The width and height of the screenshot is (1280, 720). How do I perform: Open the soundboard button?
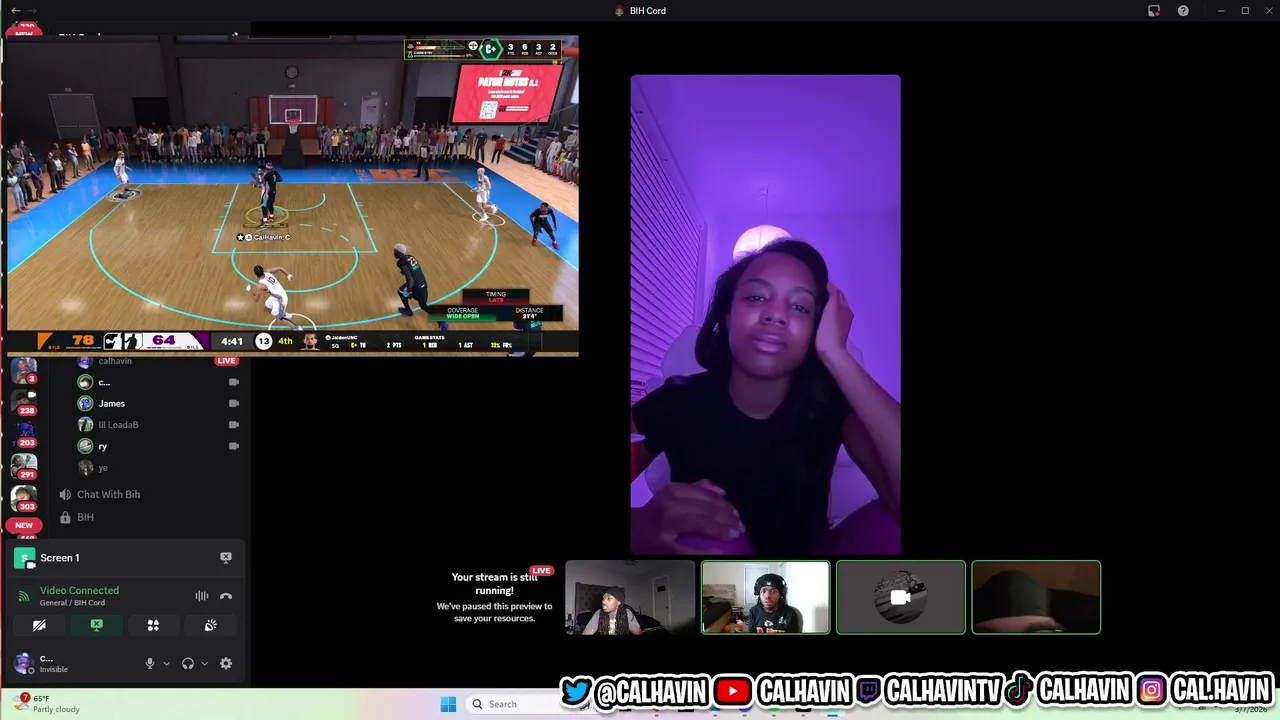click(210, 625)
